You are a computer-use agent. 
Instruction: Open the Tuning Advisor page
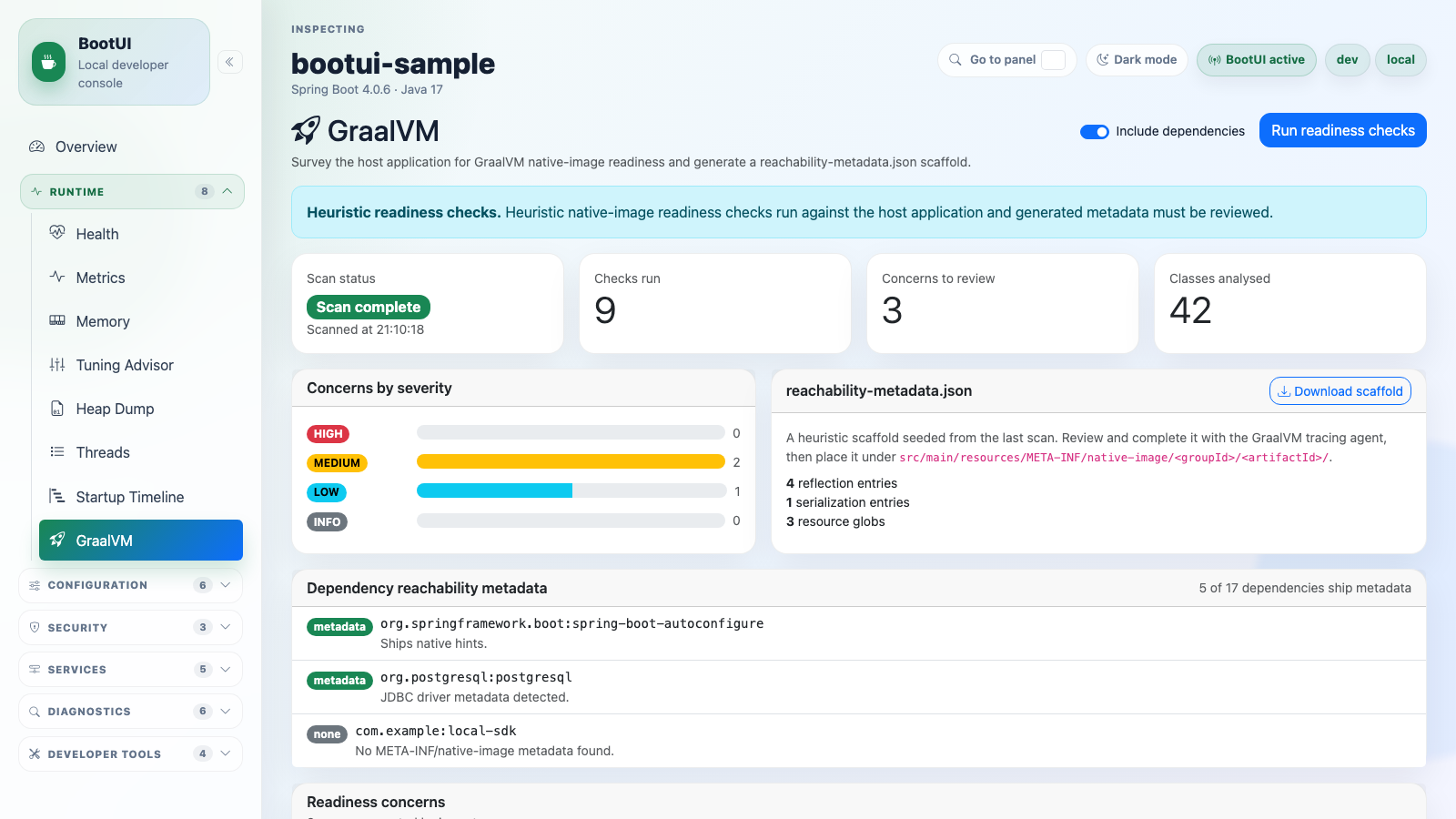click(x=141, y=365)
